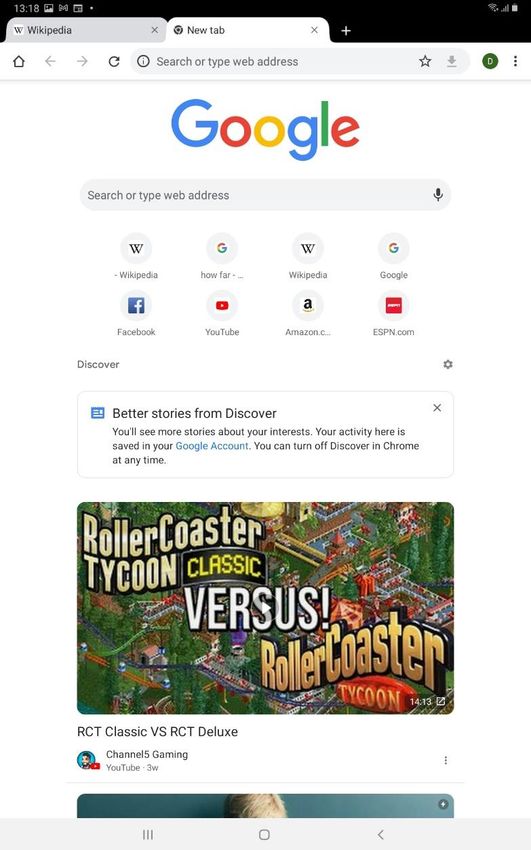Viewport: 531px width, 850px height.
Task: Open the green profile avatar D
Action: (x=490, y=61)
